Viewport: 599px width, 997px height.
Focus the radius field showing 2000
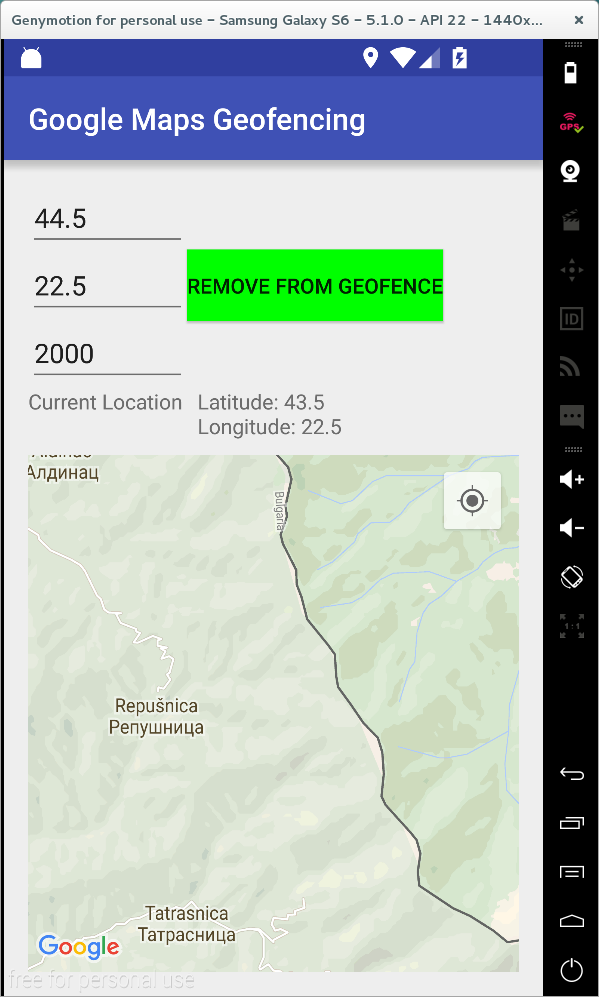[x=107, y=355]
